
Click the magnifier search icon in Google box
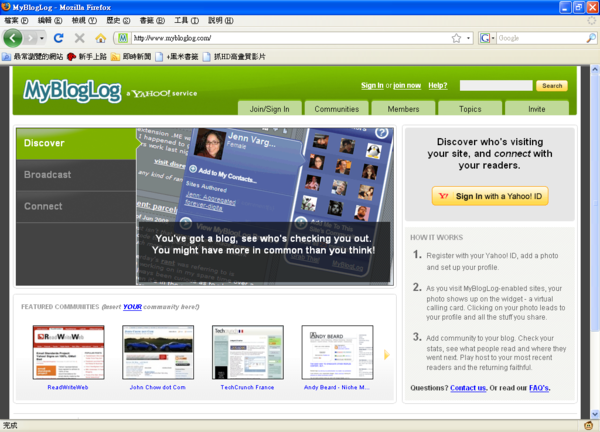point(591,38)
